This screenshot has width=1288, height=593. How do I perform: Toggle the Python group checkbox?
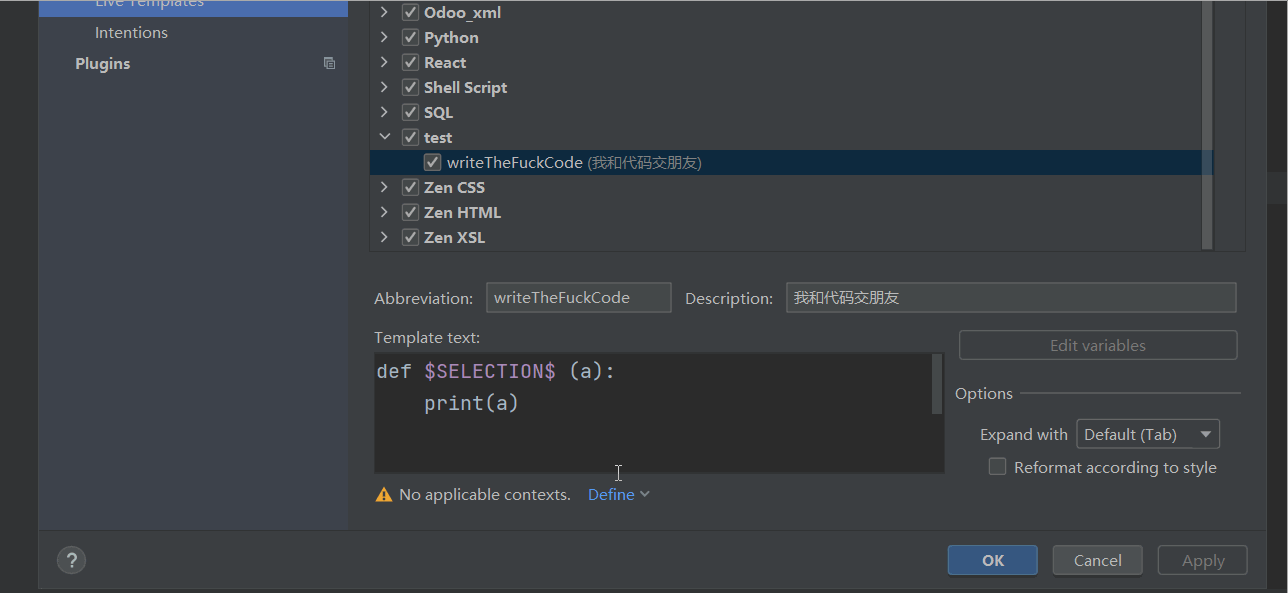[410, 38]
